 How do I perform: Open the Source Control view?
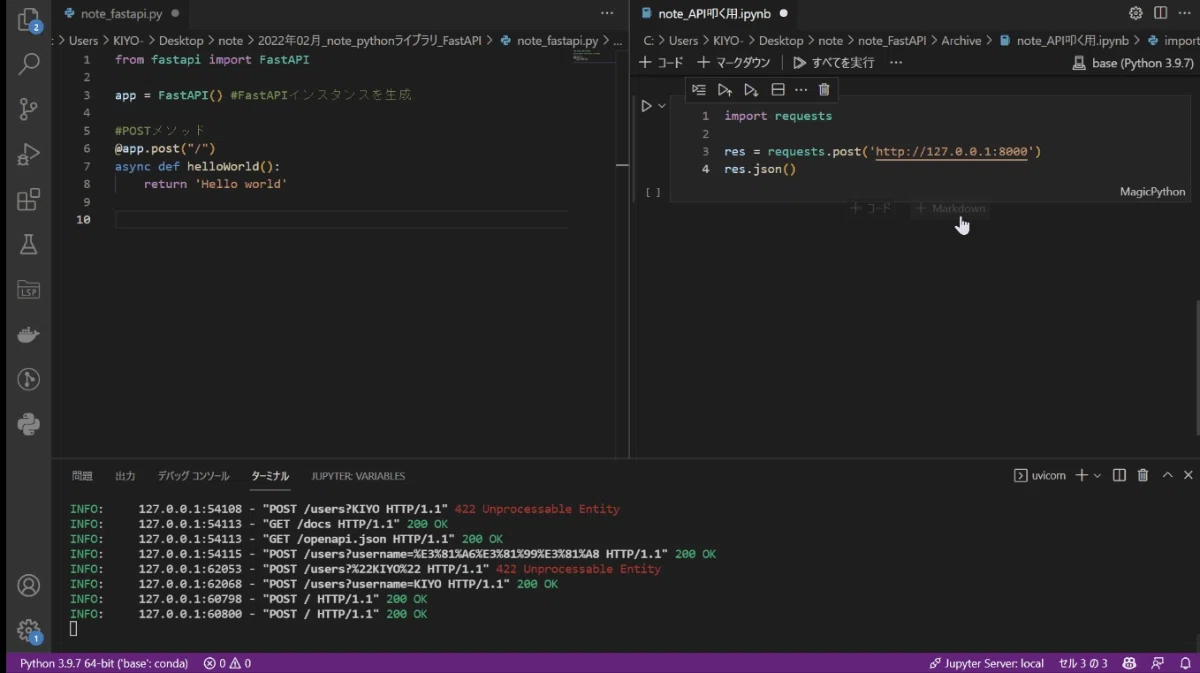29,109
